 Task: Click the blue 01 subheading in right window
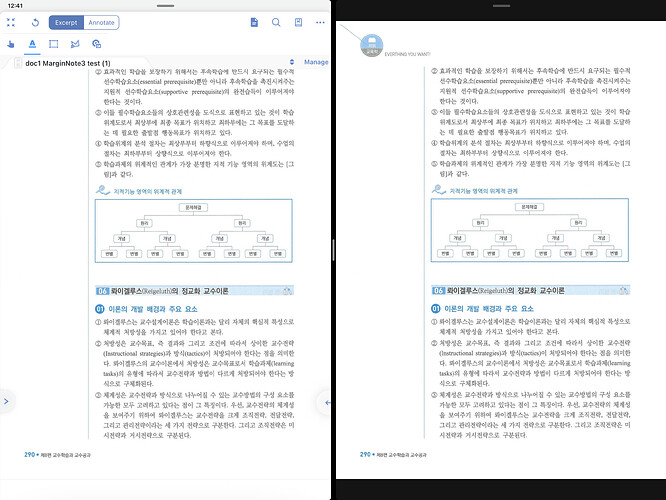482,308
